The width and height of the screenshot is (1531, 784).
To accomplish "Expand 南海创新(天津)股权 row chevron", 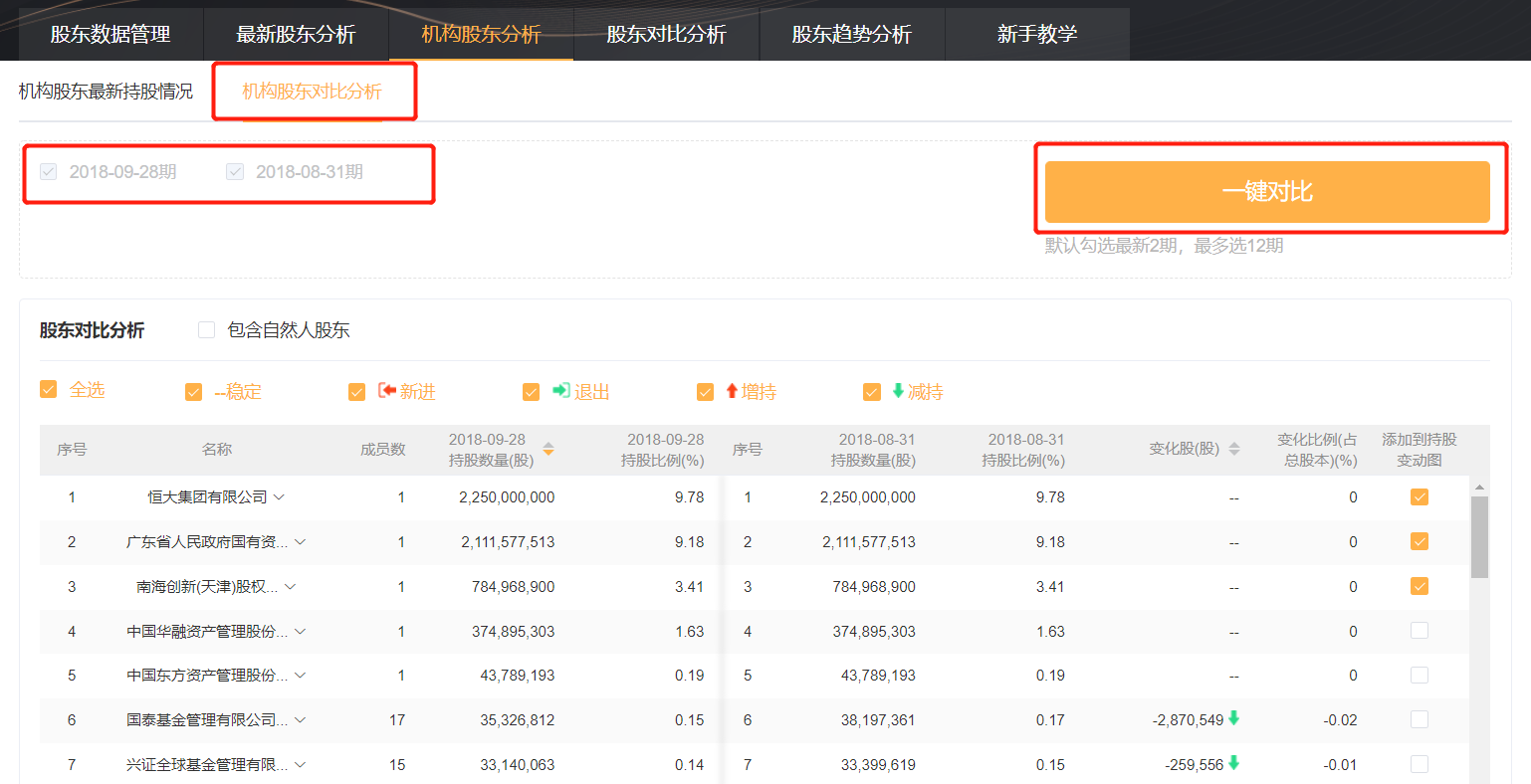I will coord(291,587).
